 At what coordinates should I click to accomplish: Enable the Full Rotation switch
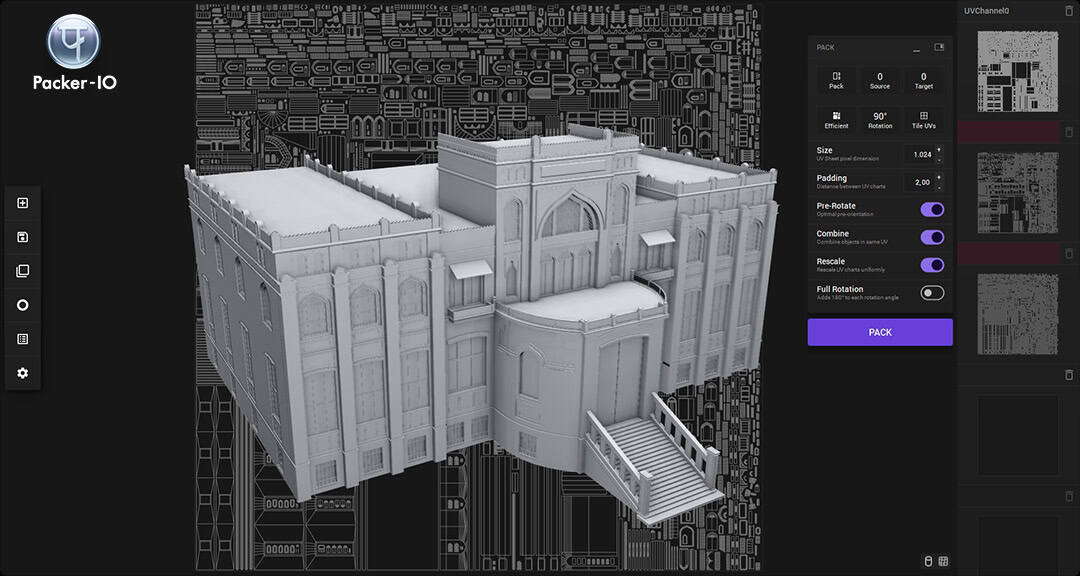click(x=933, y=293)
